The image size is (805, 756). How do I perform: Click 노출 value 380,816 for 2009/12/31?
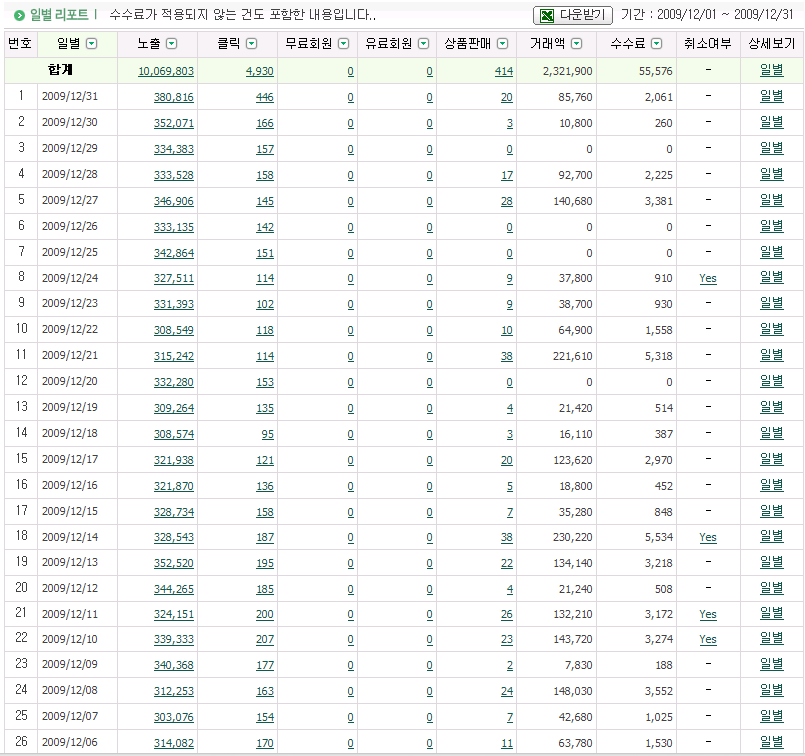coord(173,97)
